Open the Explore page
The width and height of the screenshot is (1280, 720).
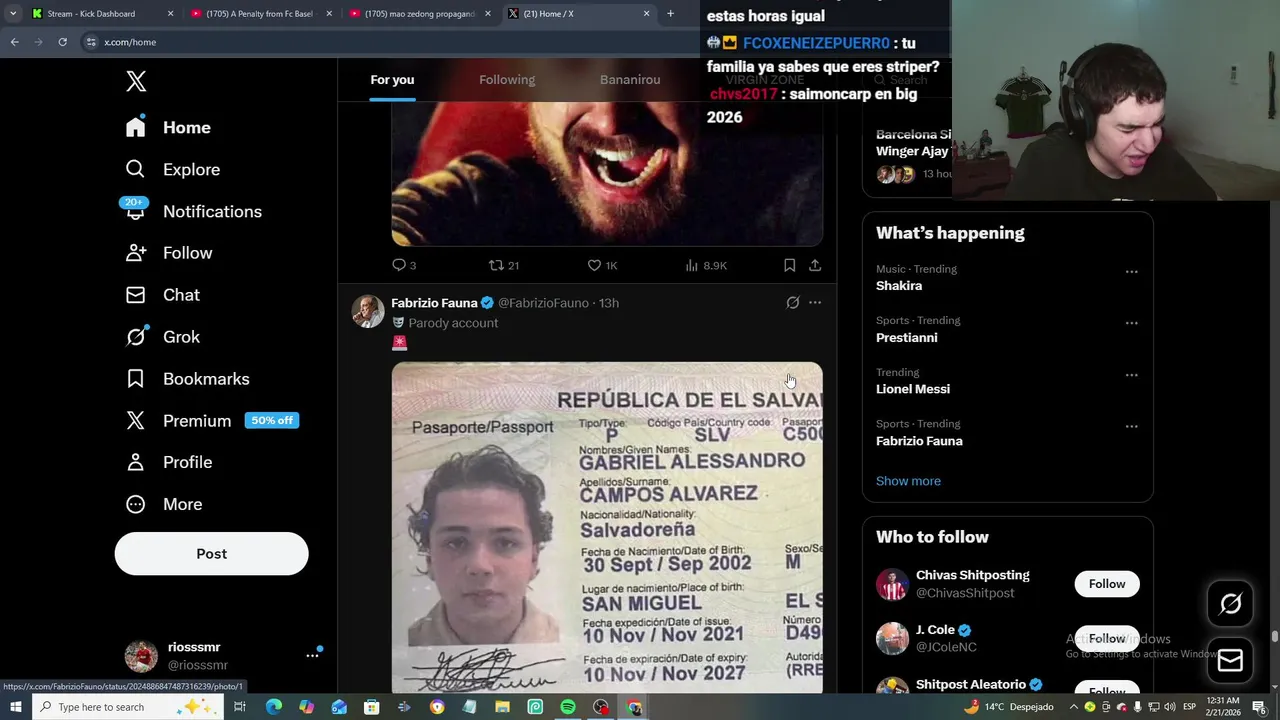[x=172, y=169]
